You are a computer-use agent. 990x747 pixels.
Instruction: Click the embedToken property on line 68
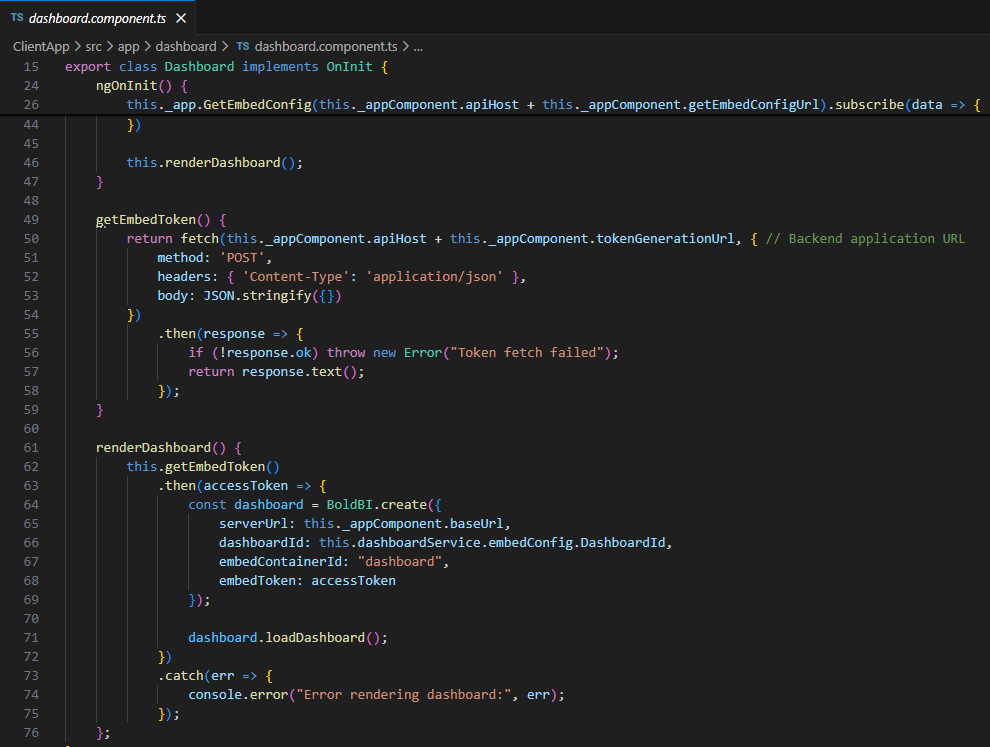(258, 580)
